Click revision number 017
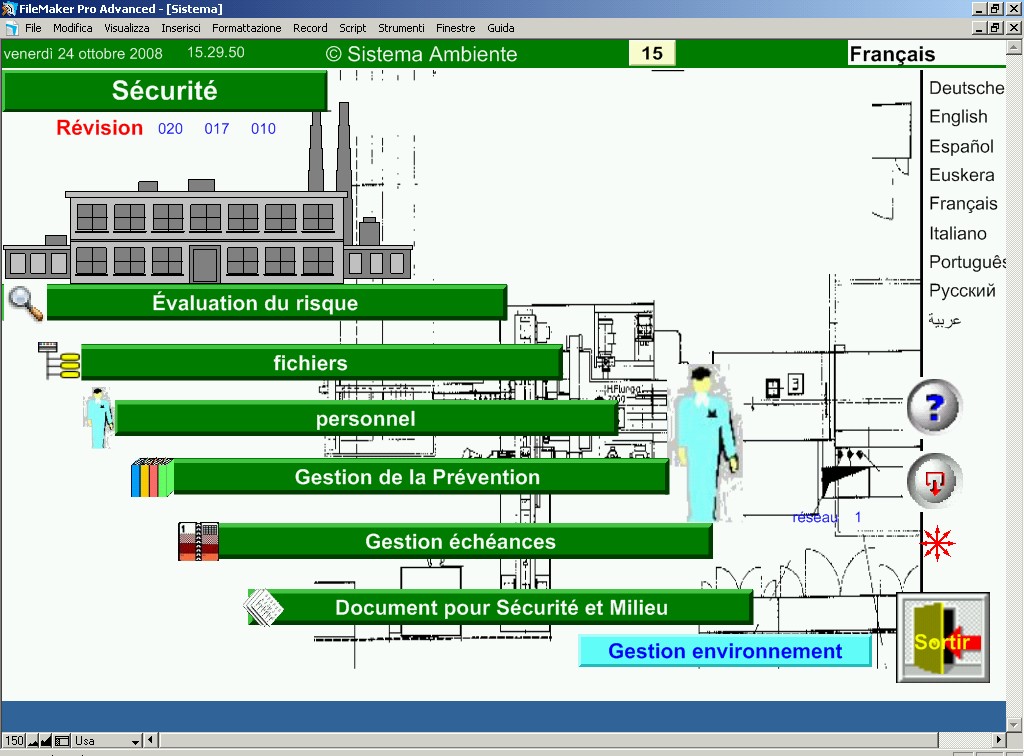Screen dimensions: 1024x756 217,129
